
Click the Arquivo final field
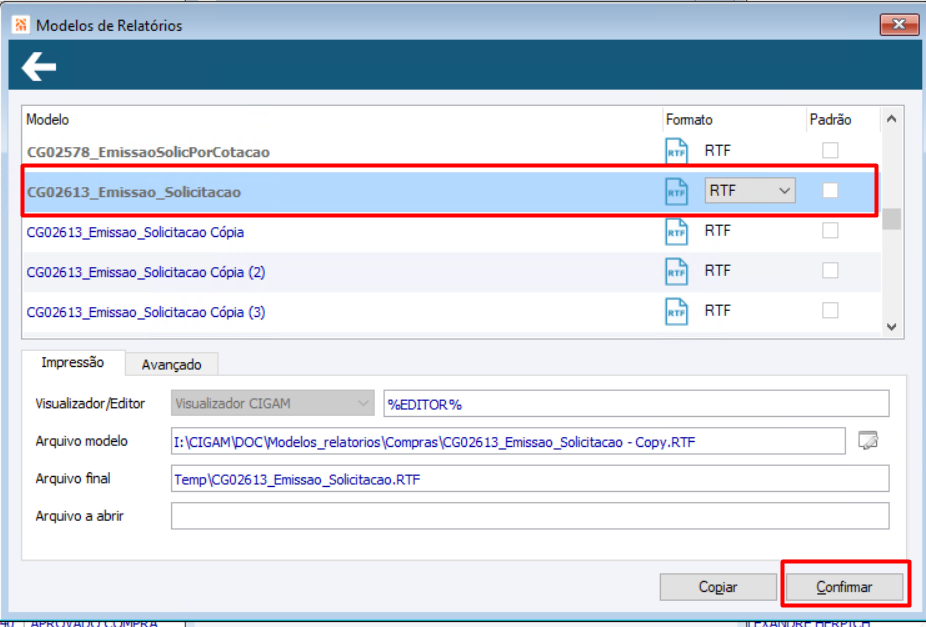(x=530, y=479)
